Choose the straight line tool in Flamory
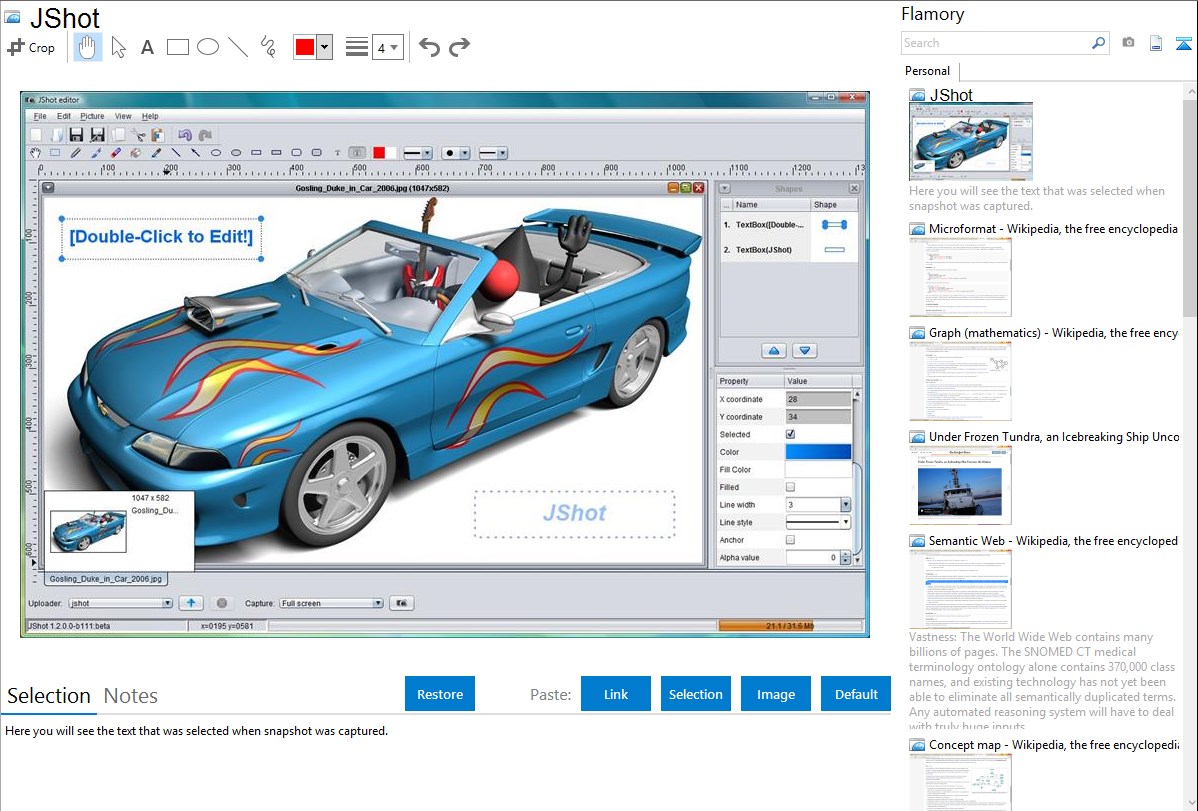The height and width of the screenshot is (811, 1198). point(238,47)
